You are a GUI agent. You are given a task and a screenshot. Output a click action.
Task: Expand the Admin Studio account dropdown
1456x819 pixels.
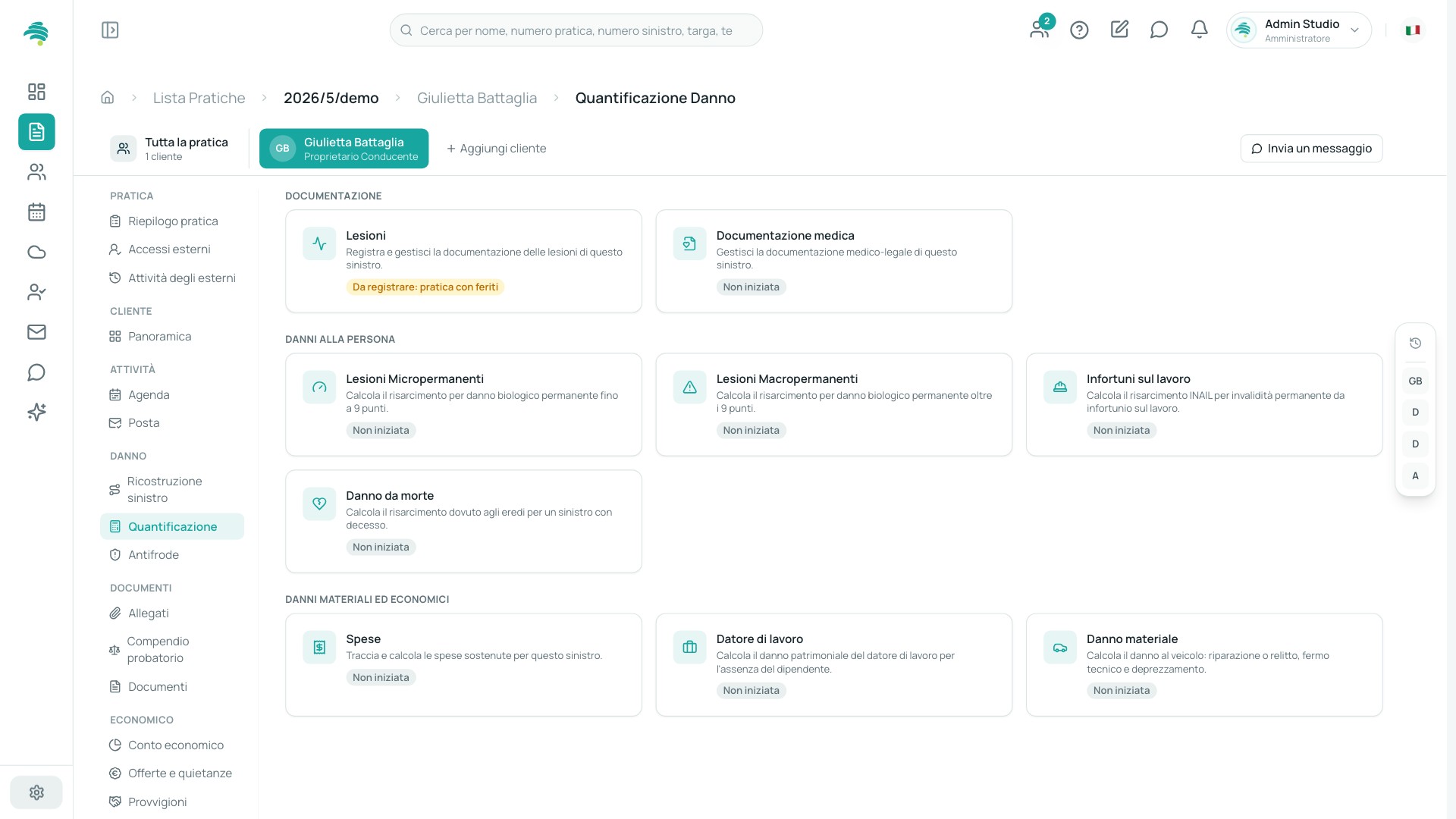(1298, 30)
